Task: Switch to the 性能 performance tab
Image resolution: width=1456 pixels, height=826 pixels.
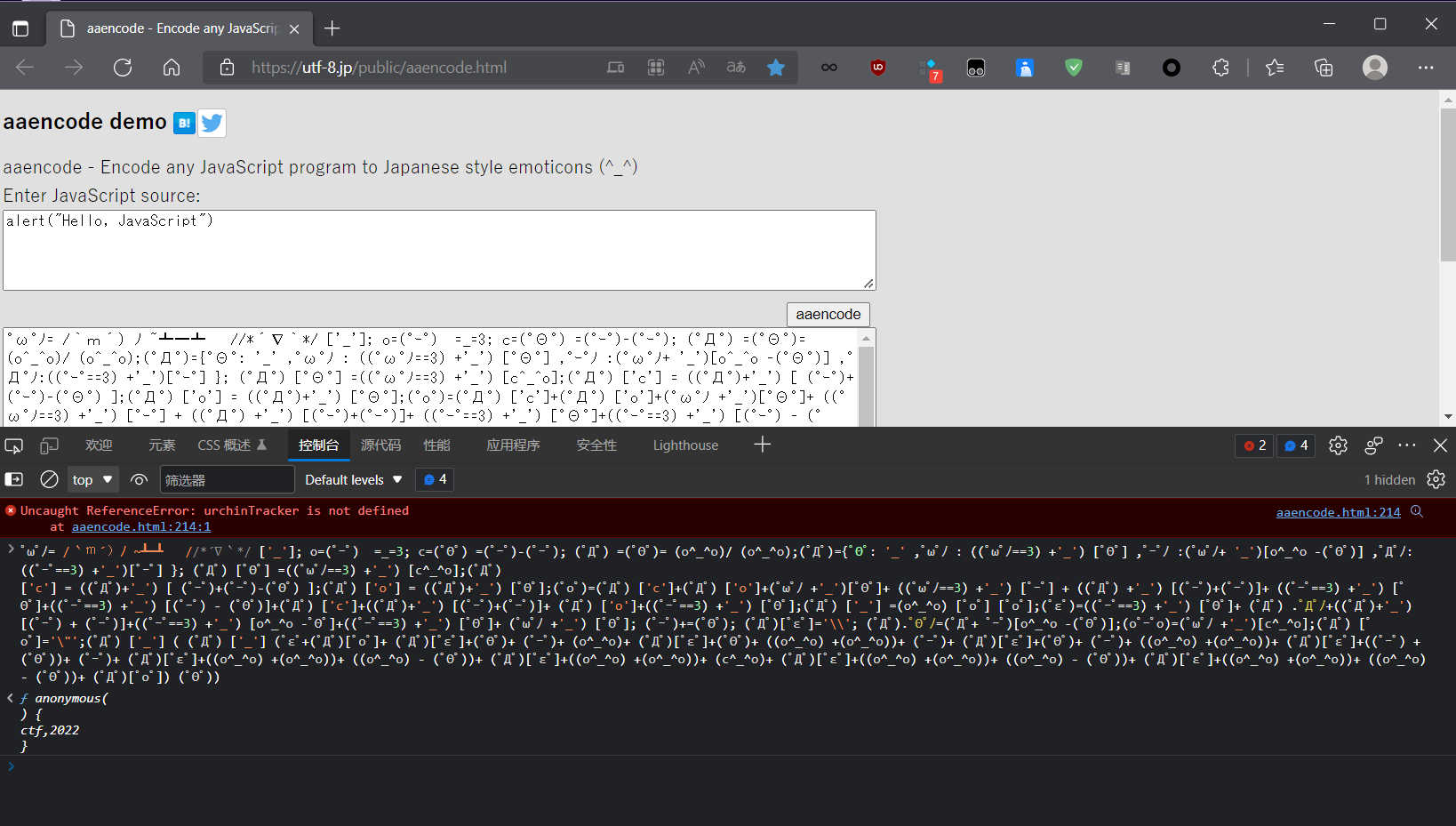Action: (x=436, y=445)
